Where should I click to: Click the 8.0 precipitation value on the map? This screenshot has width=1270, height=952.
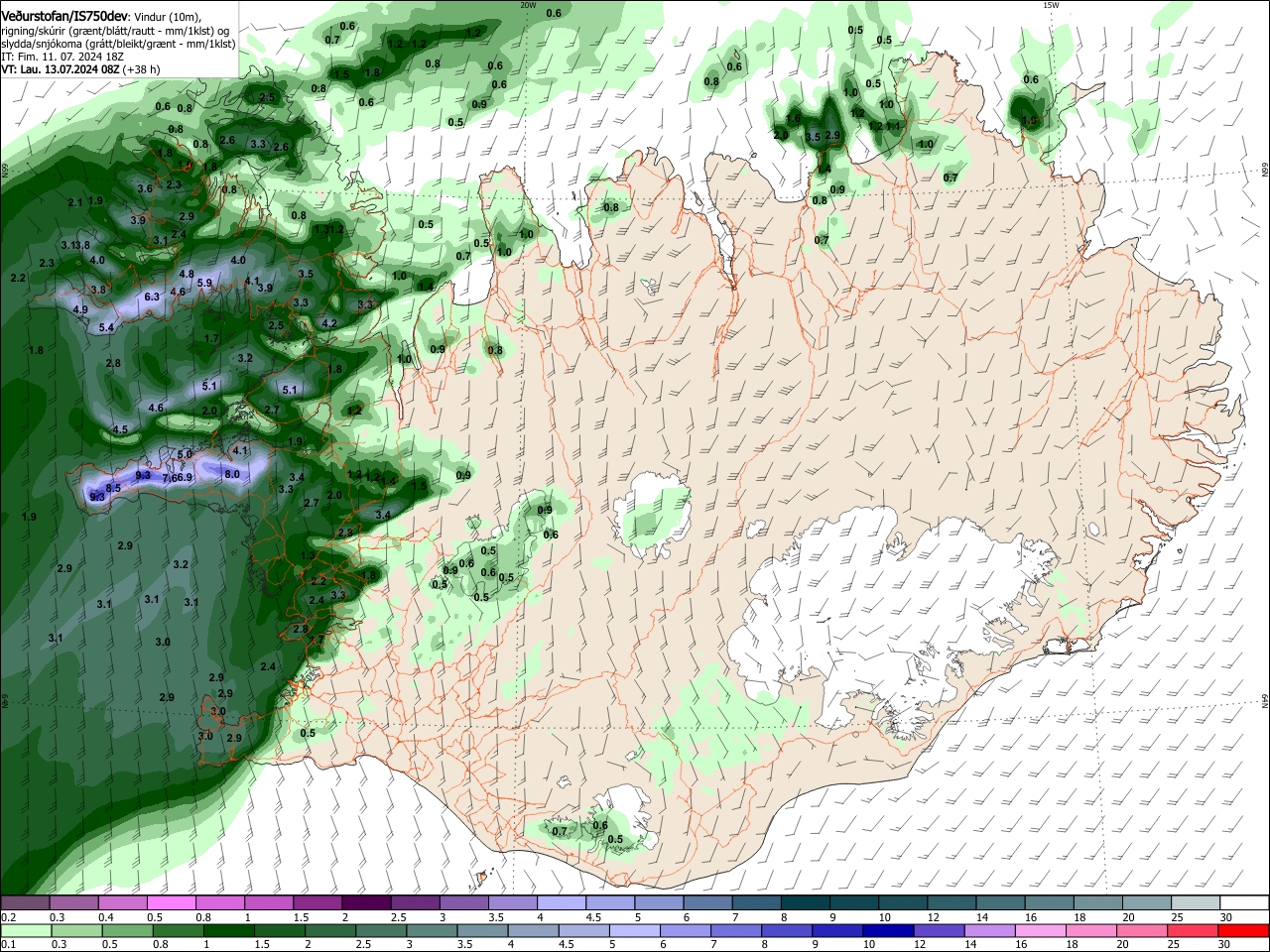[232, 474]
